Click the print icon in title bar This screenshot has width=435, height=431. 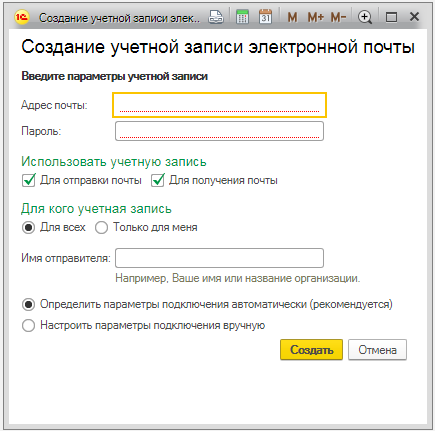point(216,17)
